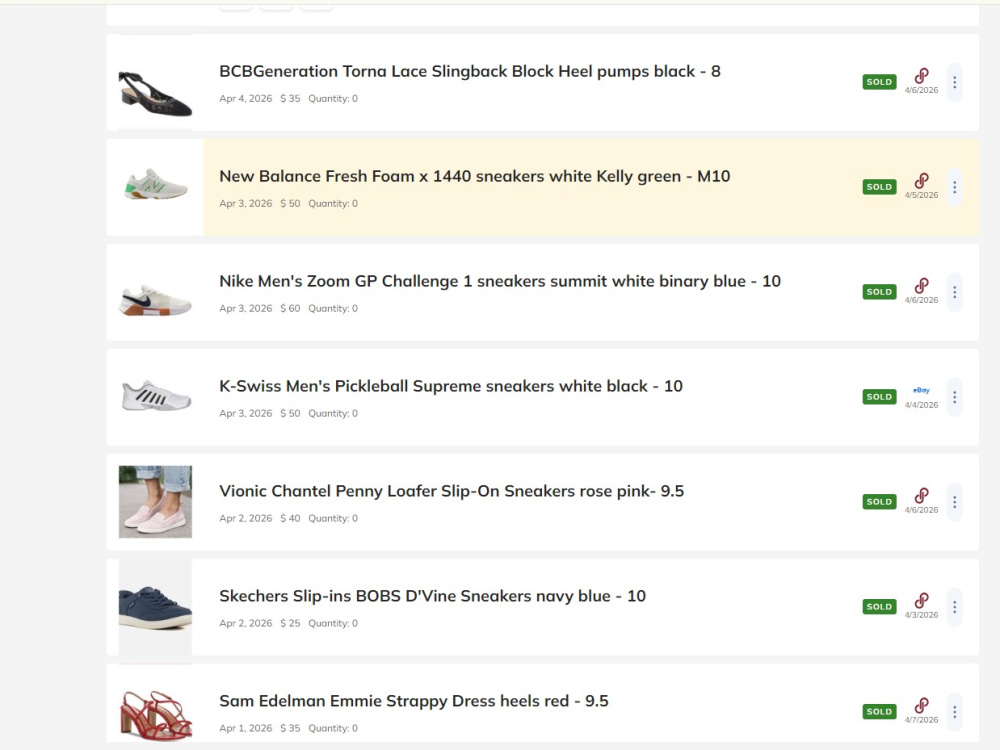1000x750 pixels.
Task: Click Poshmark icon on Skechers BOBS row
Action: (921, 601)
